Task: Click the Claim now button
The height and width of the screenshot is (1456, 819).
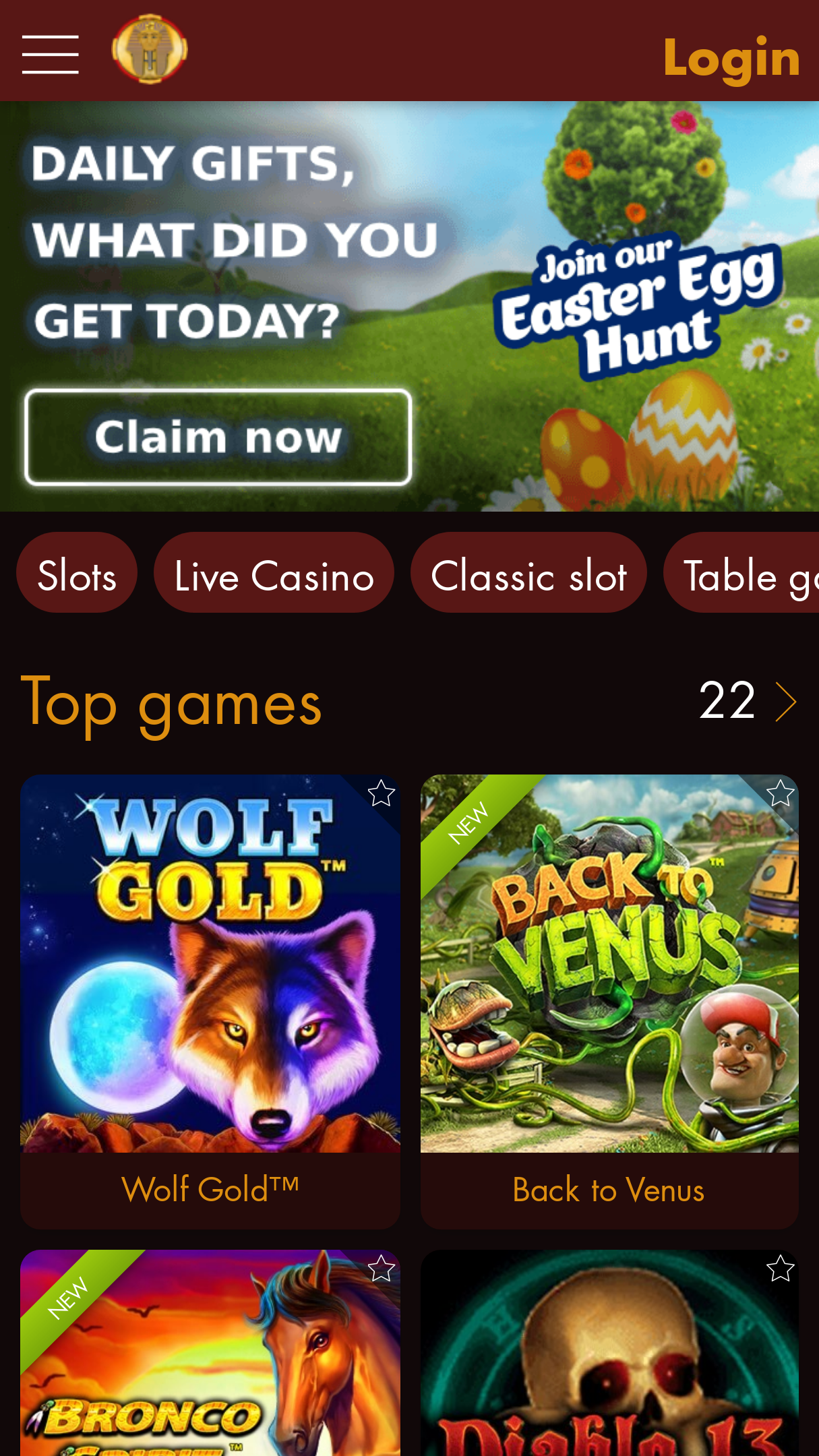Action: tap(218, 437)
